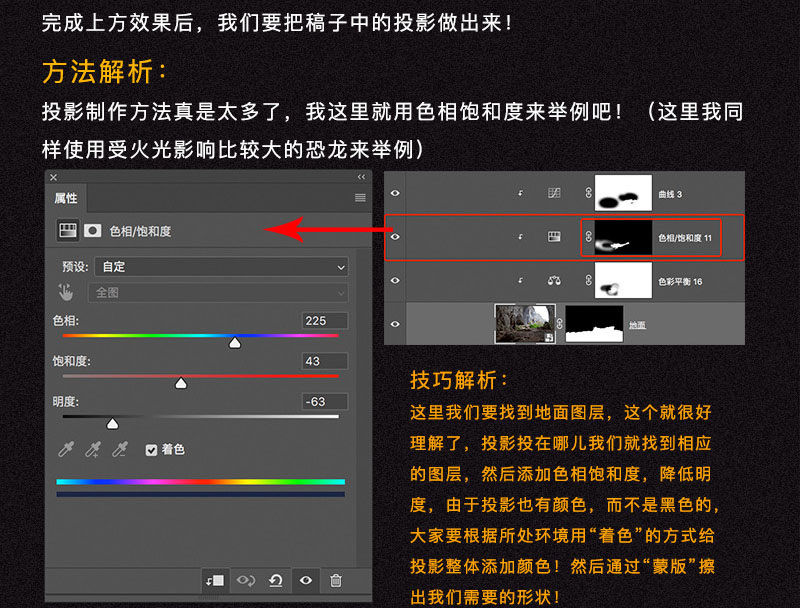This screenshot has width=800, height=608.
Task: Open the Properties panel flyout menu
Action: pyautogui.click(x=360, y=198)
